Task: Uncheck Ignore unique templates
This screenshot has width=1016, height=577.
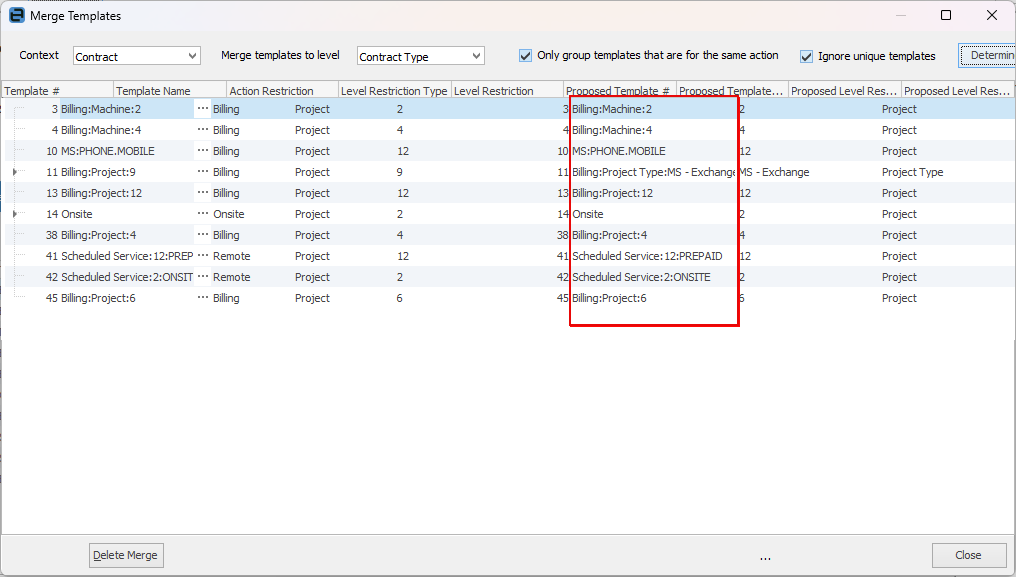Action: (806, 56)
